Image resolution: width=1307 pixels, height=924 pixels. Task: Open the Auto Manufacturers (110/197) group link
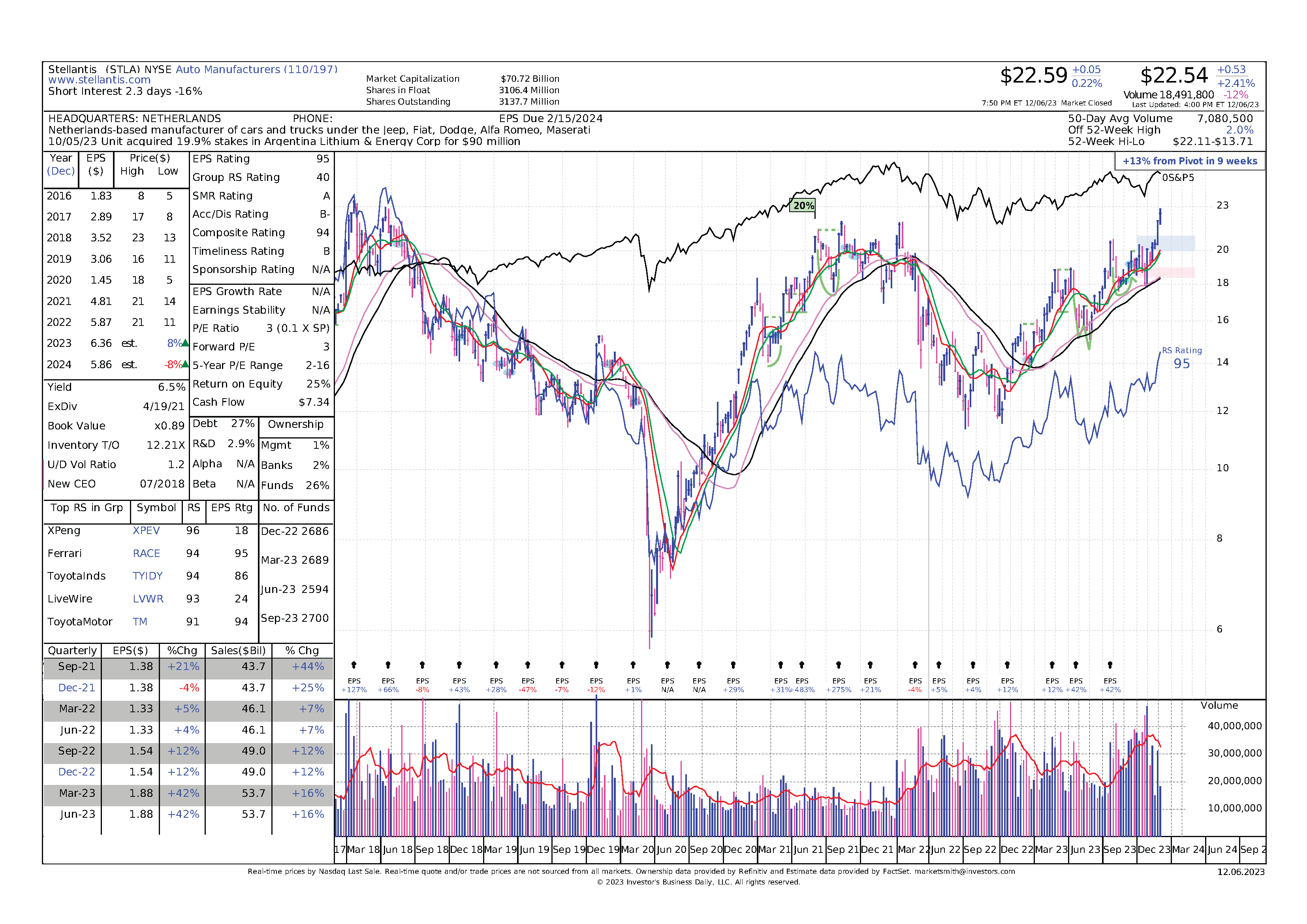point(256,70)
